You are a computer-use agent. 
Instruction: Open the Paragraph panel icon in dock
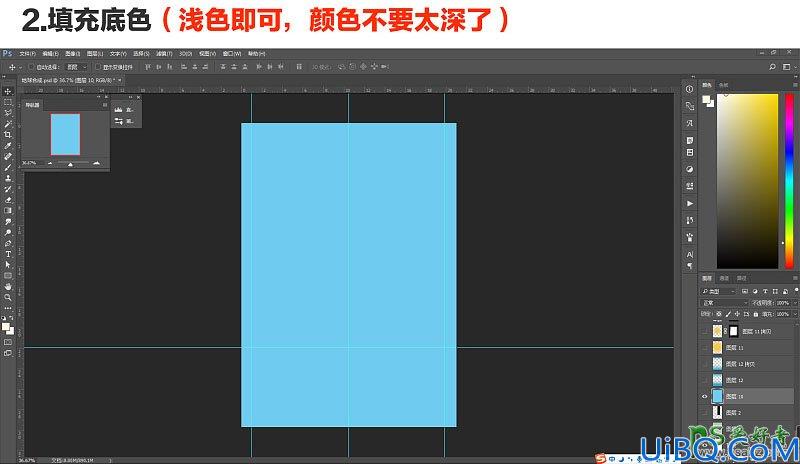[x=689, y=265]
